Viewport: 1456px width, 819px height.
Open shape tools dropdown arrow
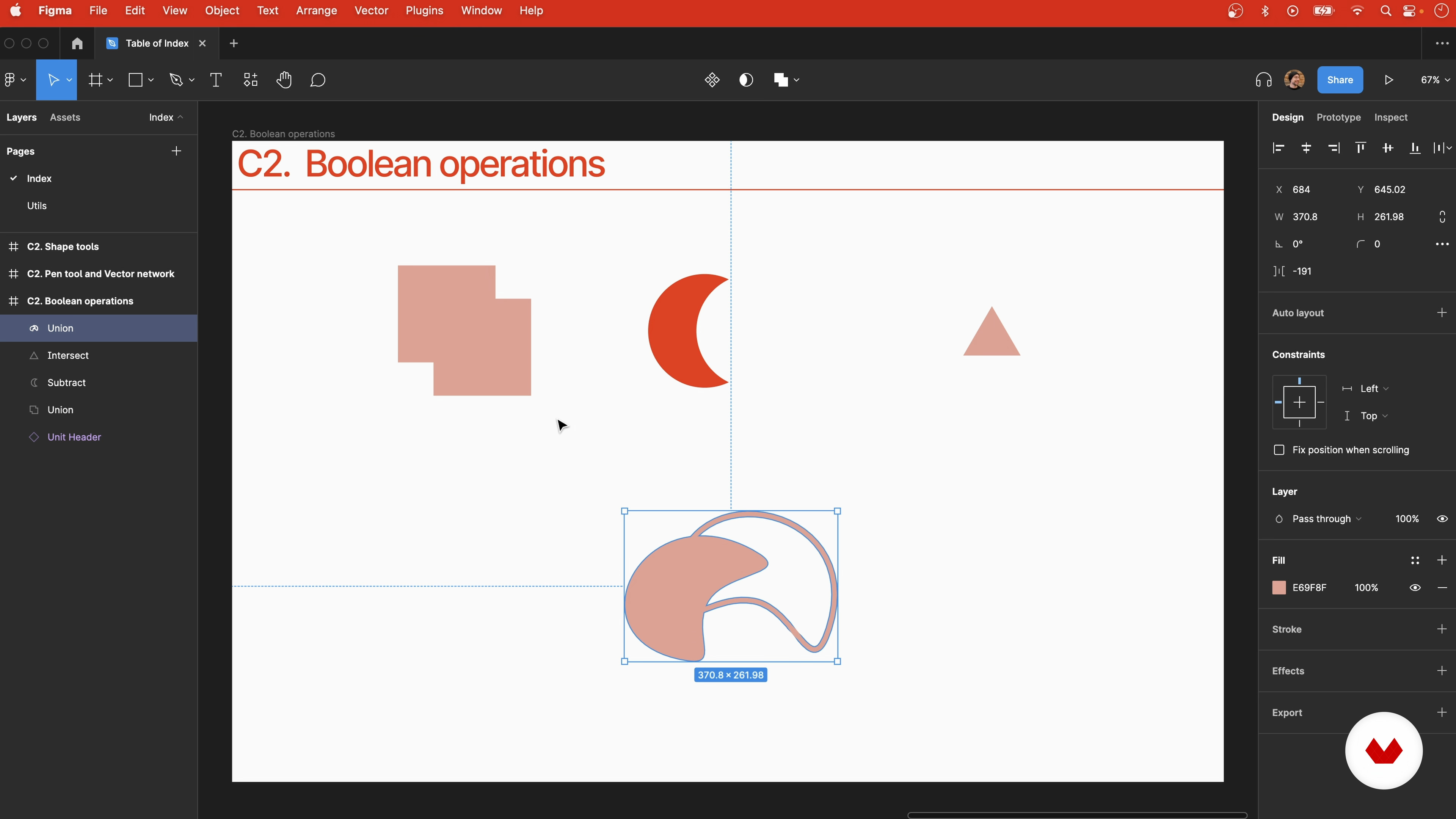[x=151, y=80]
